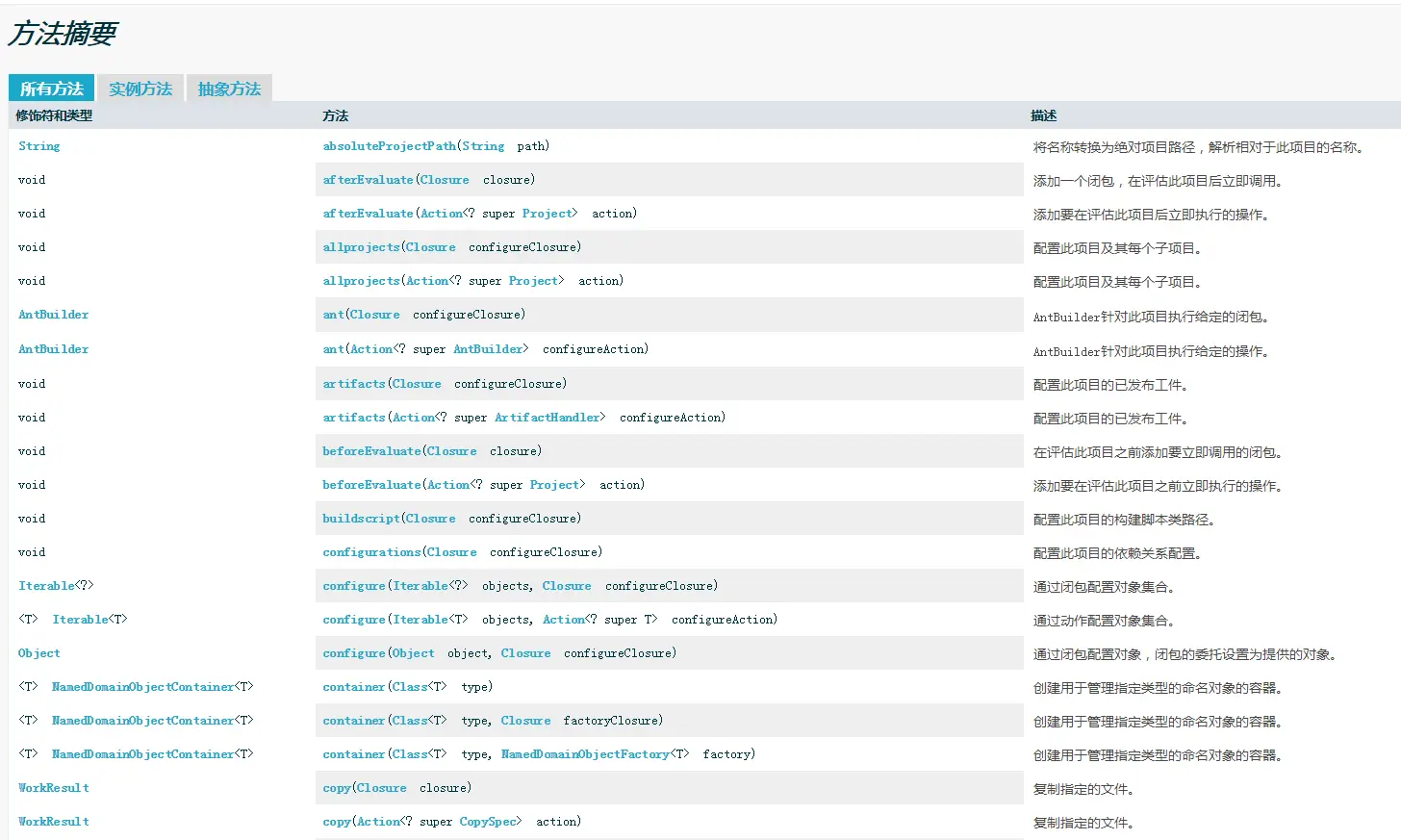
Task: Click void cell in configurations row
Action: (32, 552)
